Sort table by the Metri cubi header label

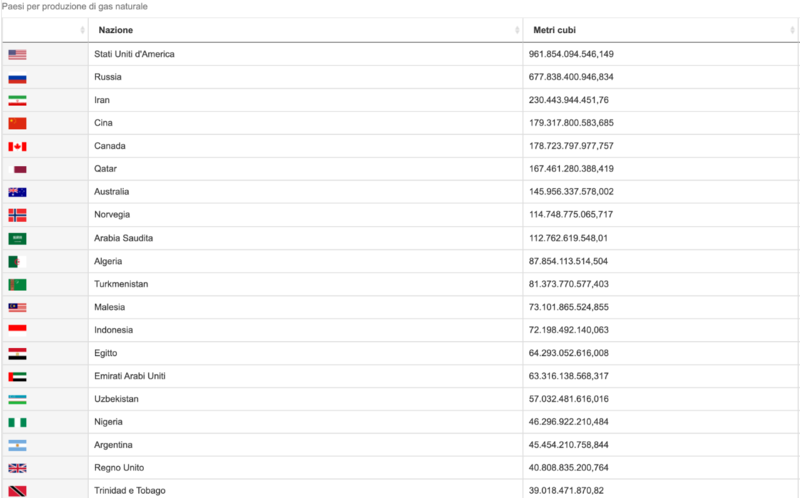point(554,30)
